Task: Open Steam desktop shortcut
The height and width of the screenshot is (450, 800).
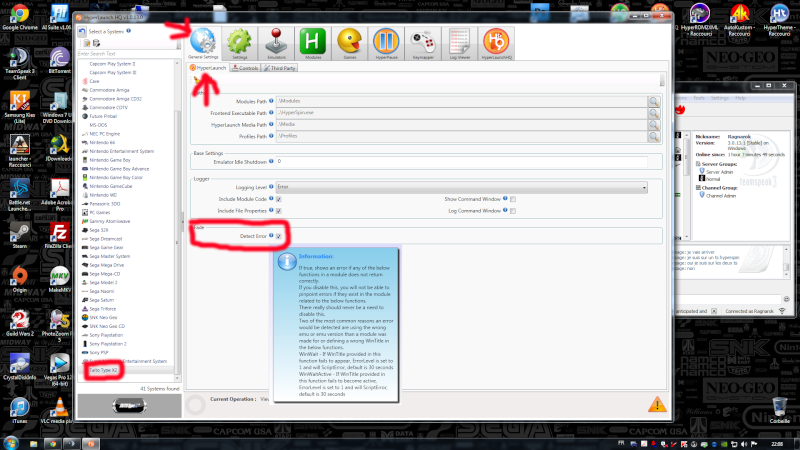Action: [19, 236]
